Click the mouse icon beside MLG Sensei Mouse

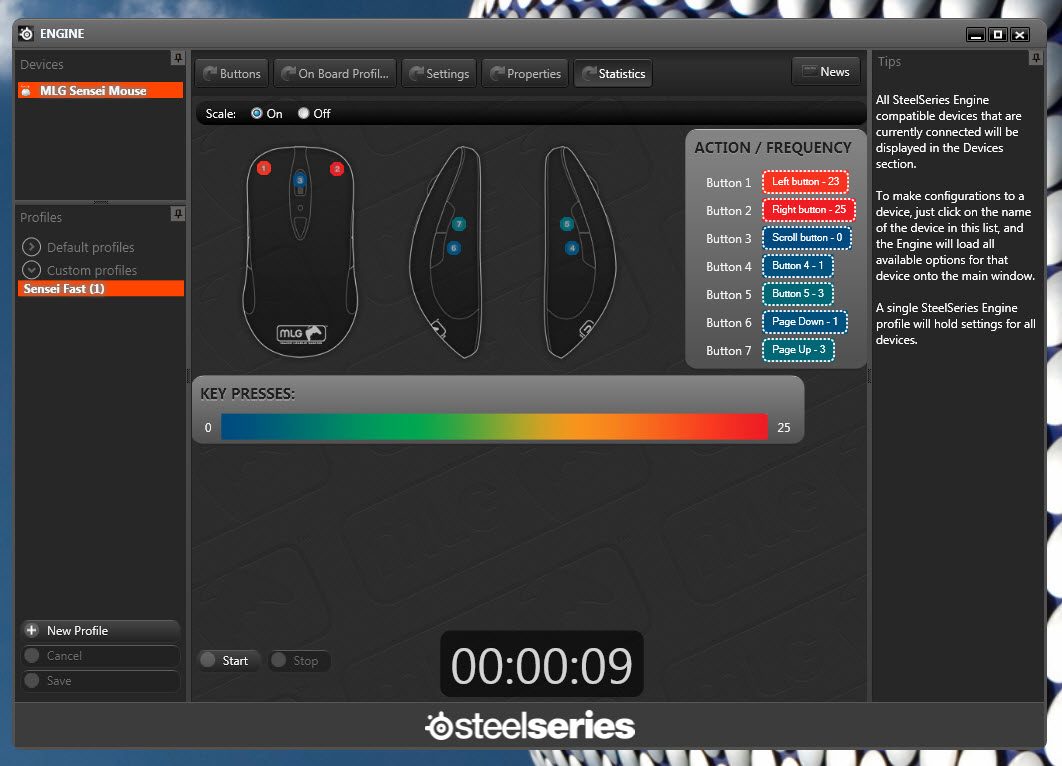pyautogui.click(x=26, y=91)
